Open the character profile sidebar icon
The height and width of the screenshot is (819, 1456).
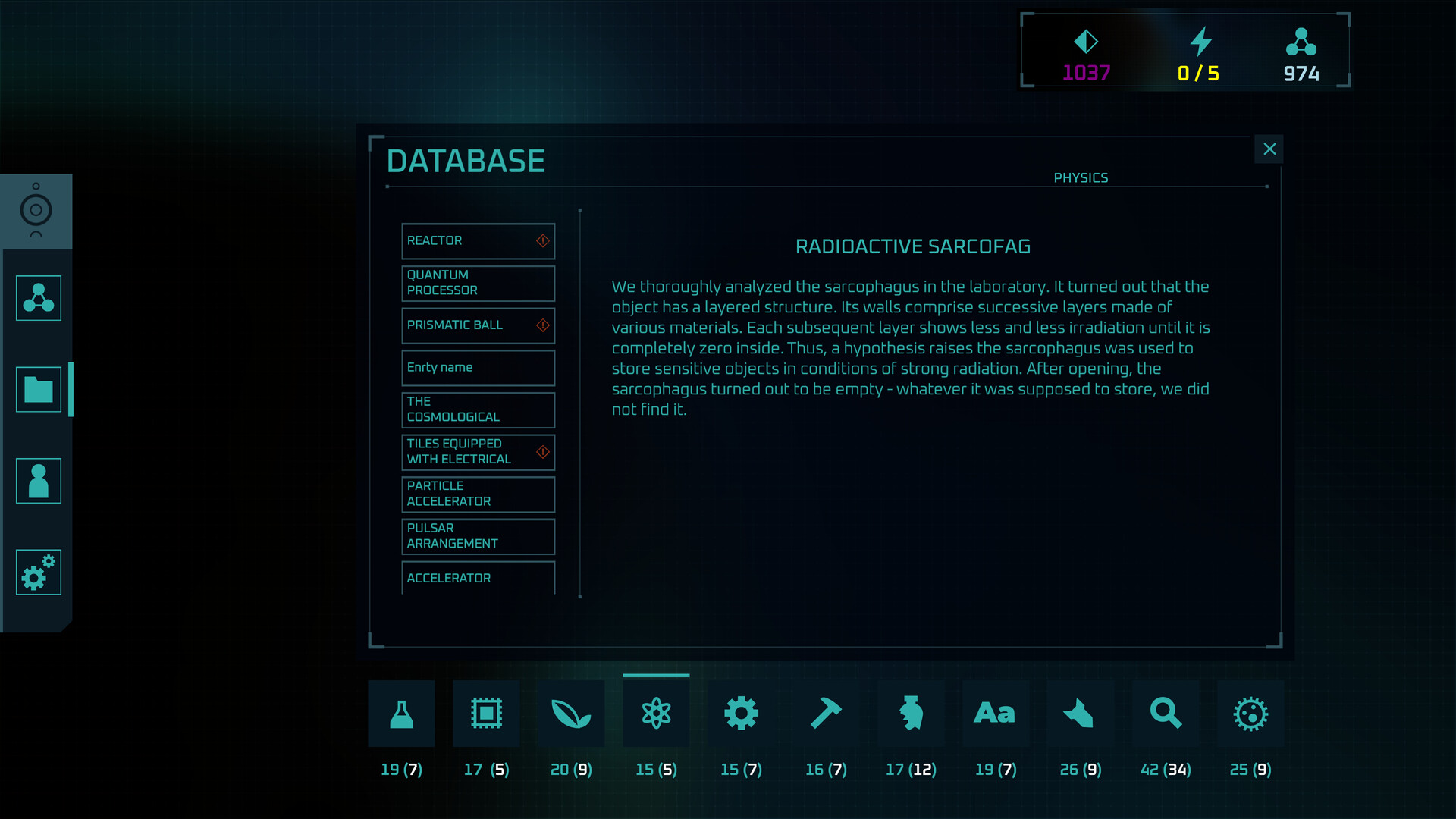click(x=38, y=481)
